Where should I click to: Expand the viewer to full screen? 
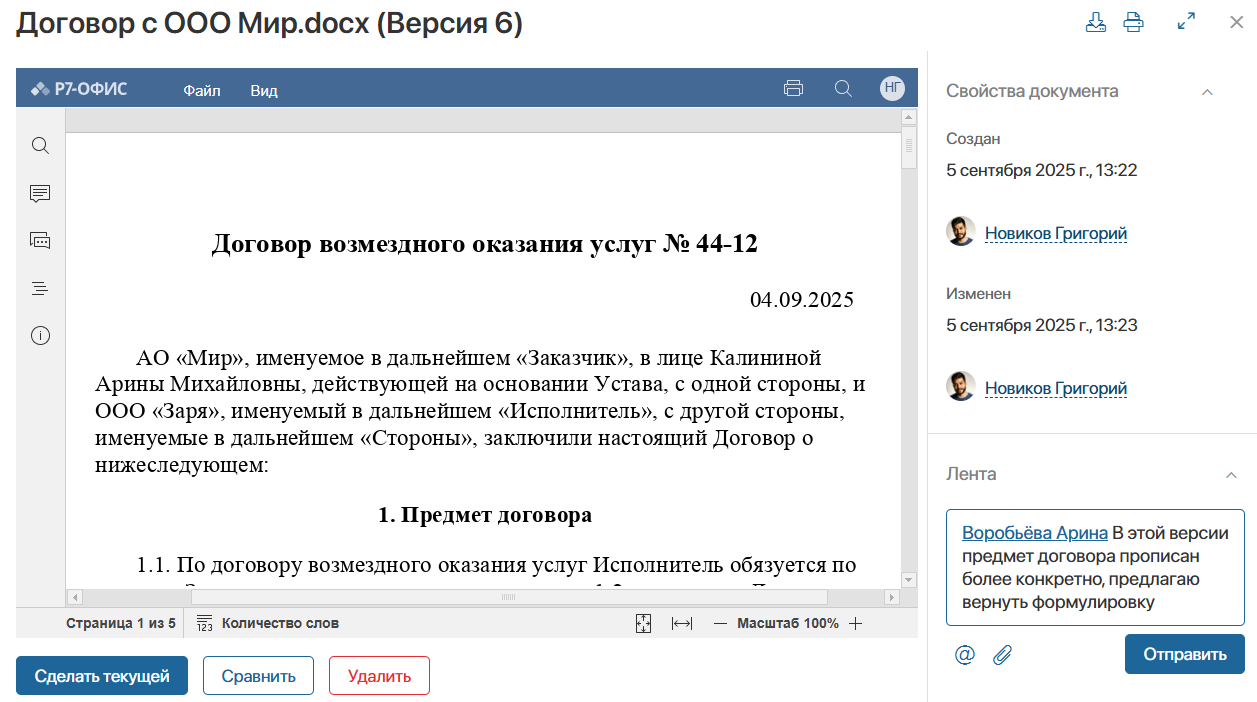pos(1187,21)
